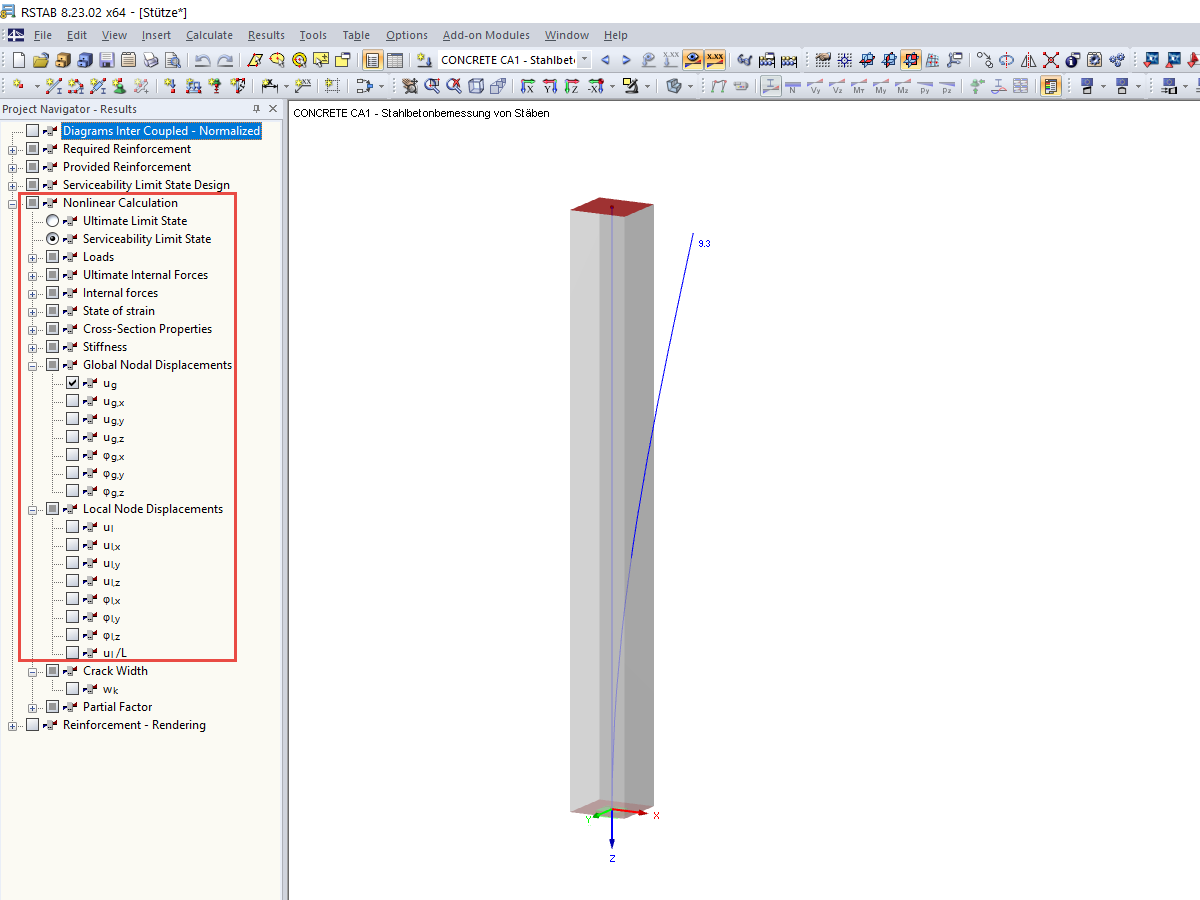Click the Undo arrow icon
This screenshot has width=1200, height=900.
point(203,60)
